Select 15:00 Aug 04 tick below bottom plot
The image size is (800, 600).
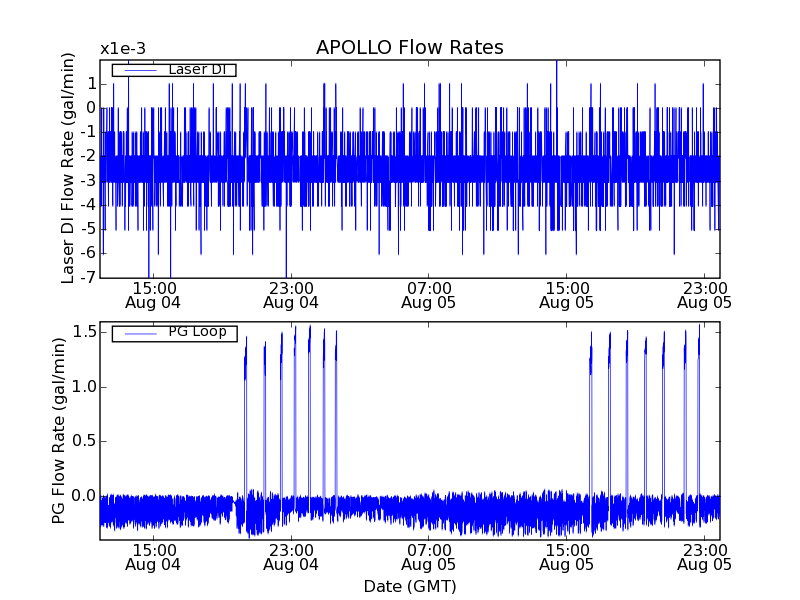153,556
